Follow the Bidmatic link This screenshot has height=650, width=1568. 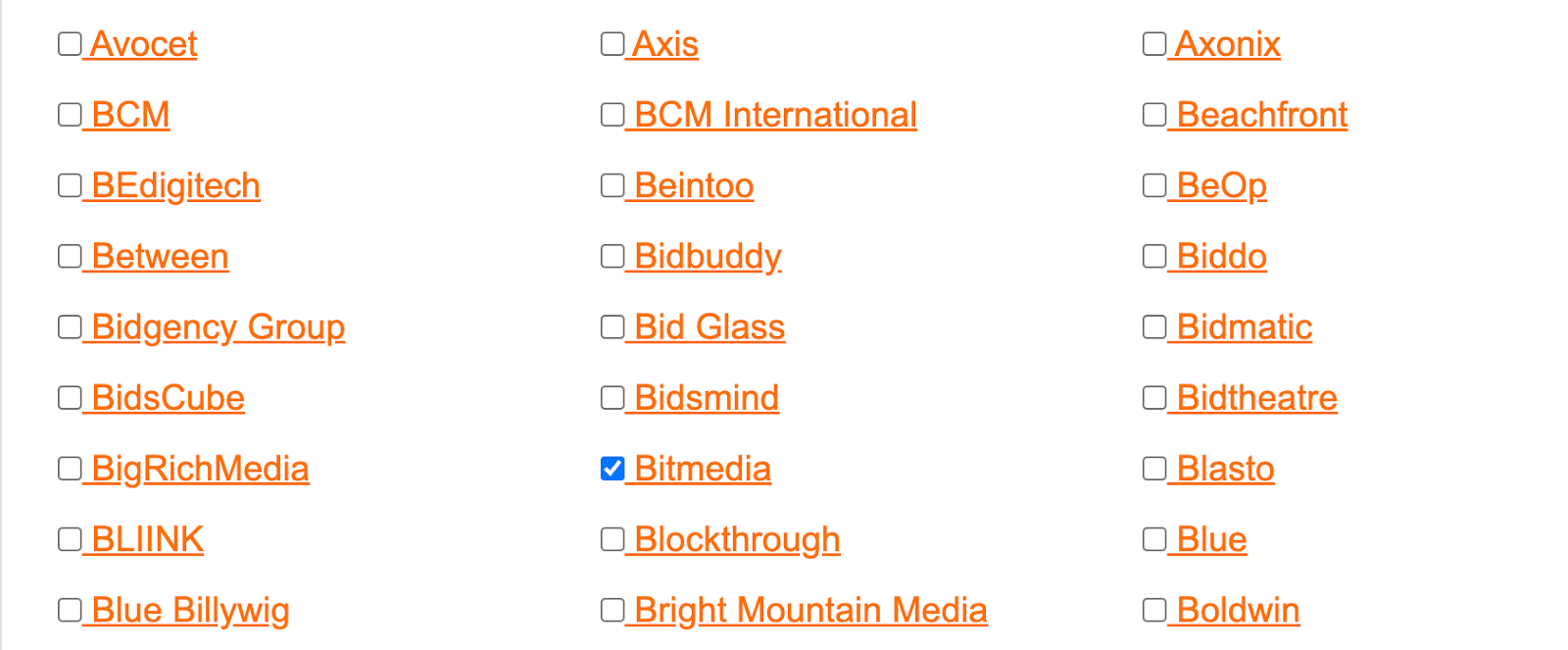[x=1244, y=326]
